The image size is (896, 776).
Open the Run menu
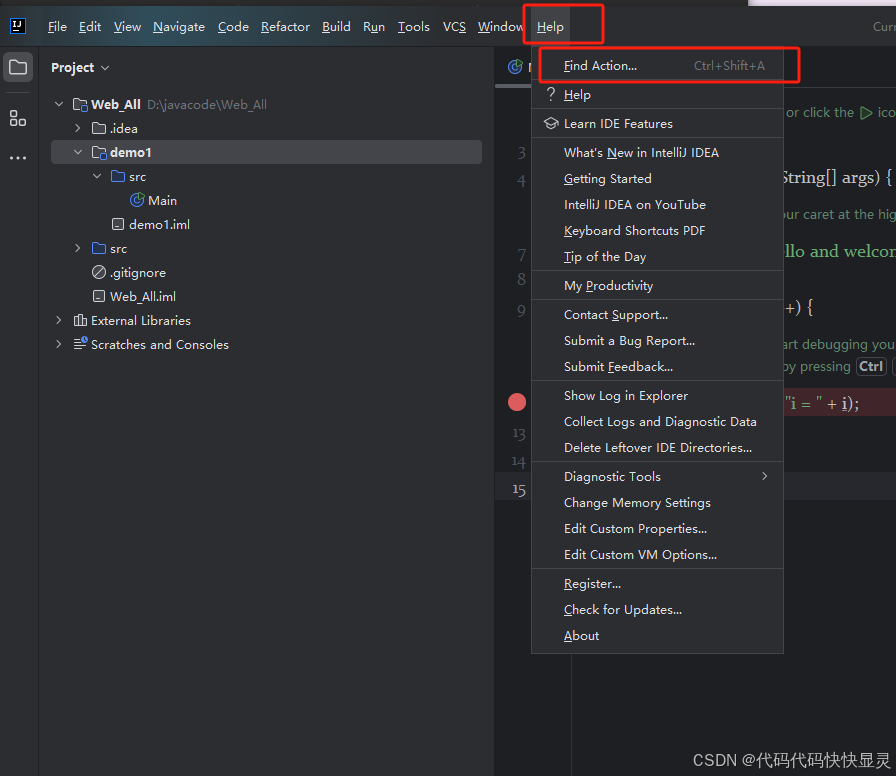click(374, 27)
